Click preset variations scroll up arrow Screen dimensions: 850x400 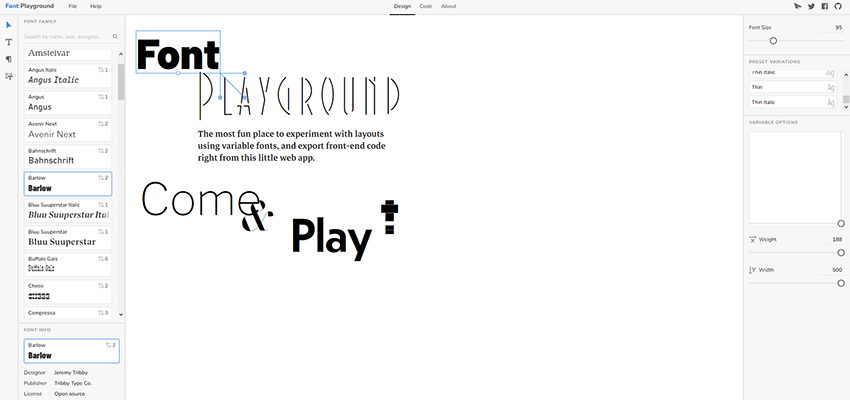point(846,74)
